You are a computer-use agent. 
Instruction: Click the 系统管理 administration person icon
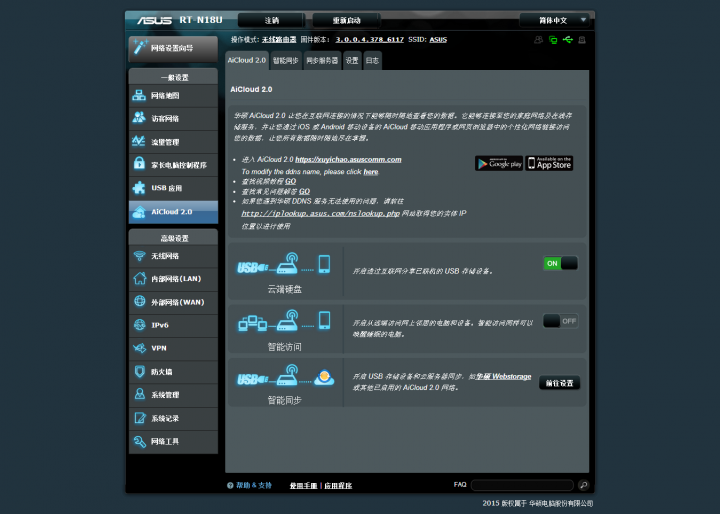coord(140,394)
